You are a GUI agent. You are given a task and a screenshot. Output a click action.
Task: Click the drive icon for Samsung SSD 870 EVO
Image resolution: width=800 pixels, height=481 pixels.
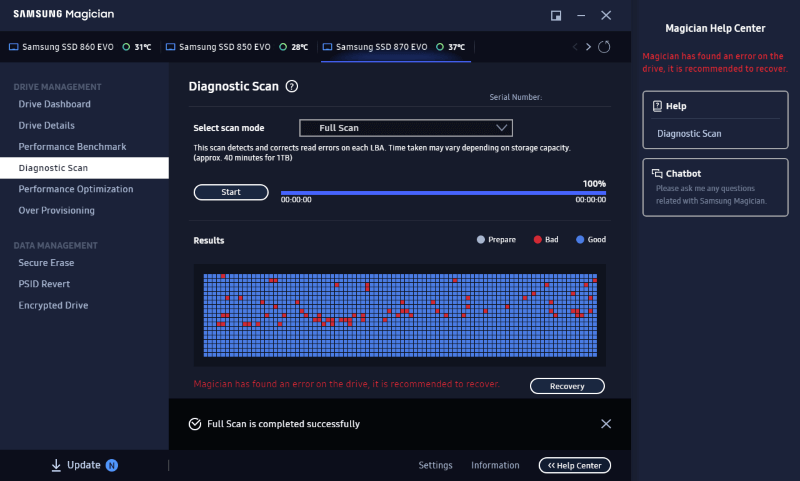[328, 47]
